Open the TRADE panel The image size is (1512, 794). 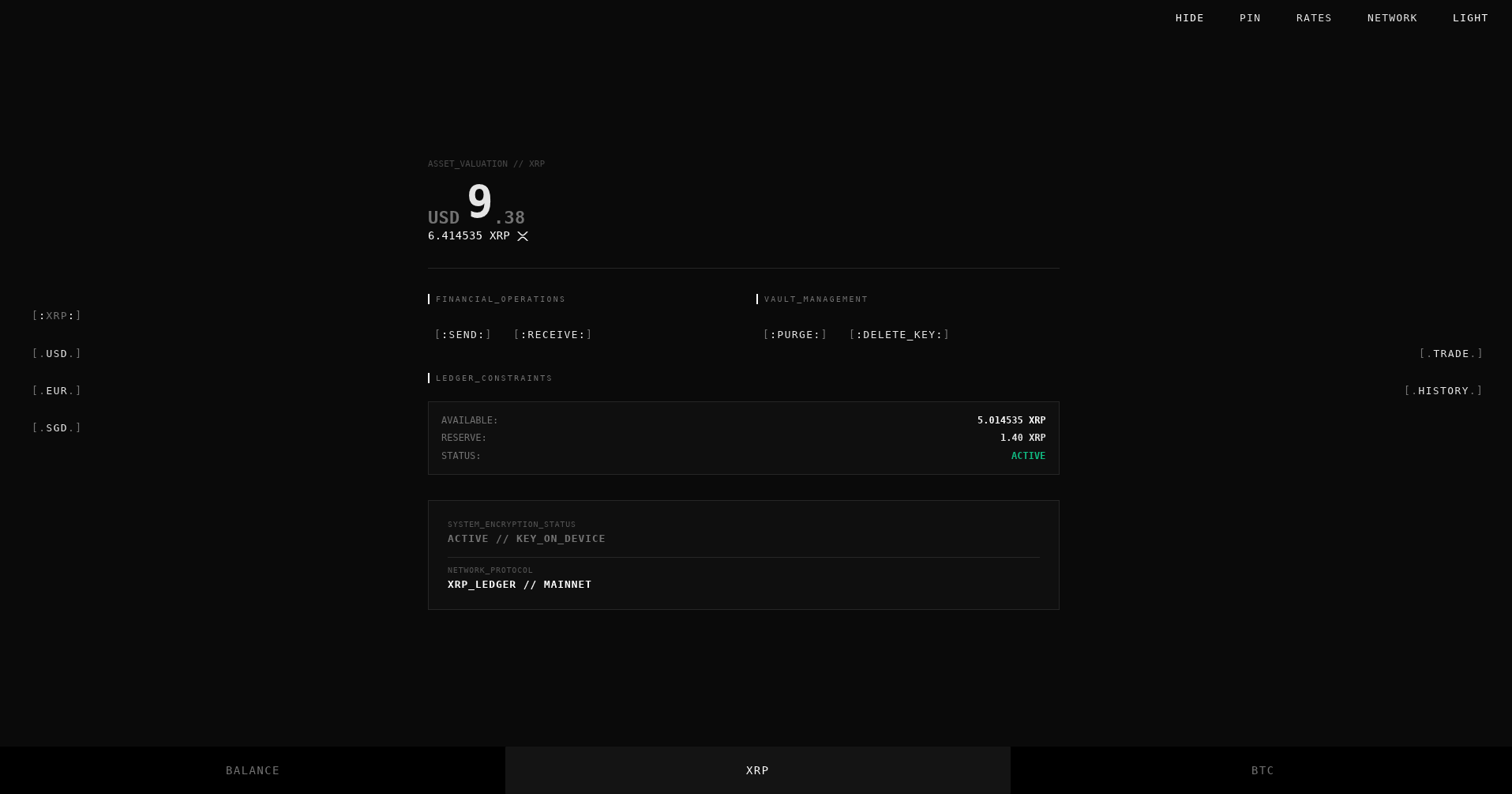1450,354
